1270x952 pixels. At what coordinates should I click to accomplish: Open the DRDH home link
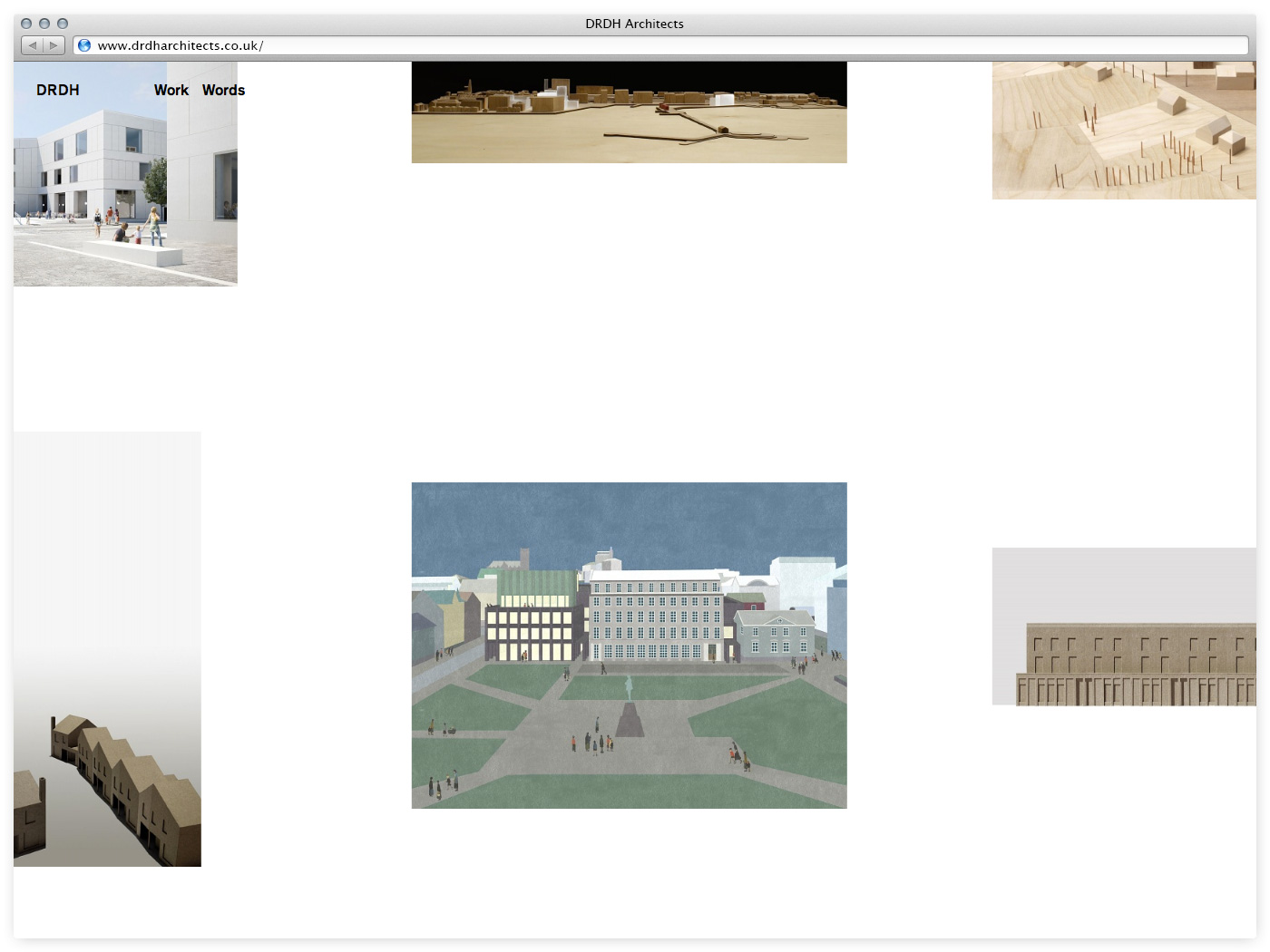pyautogui.click(x=58, y=90)
